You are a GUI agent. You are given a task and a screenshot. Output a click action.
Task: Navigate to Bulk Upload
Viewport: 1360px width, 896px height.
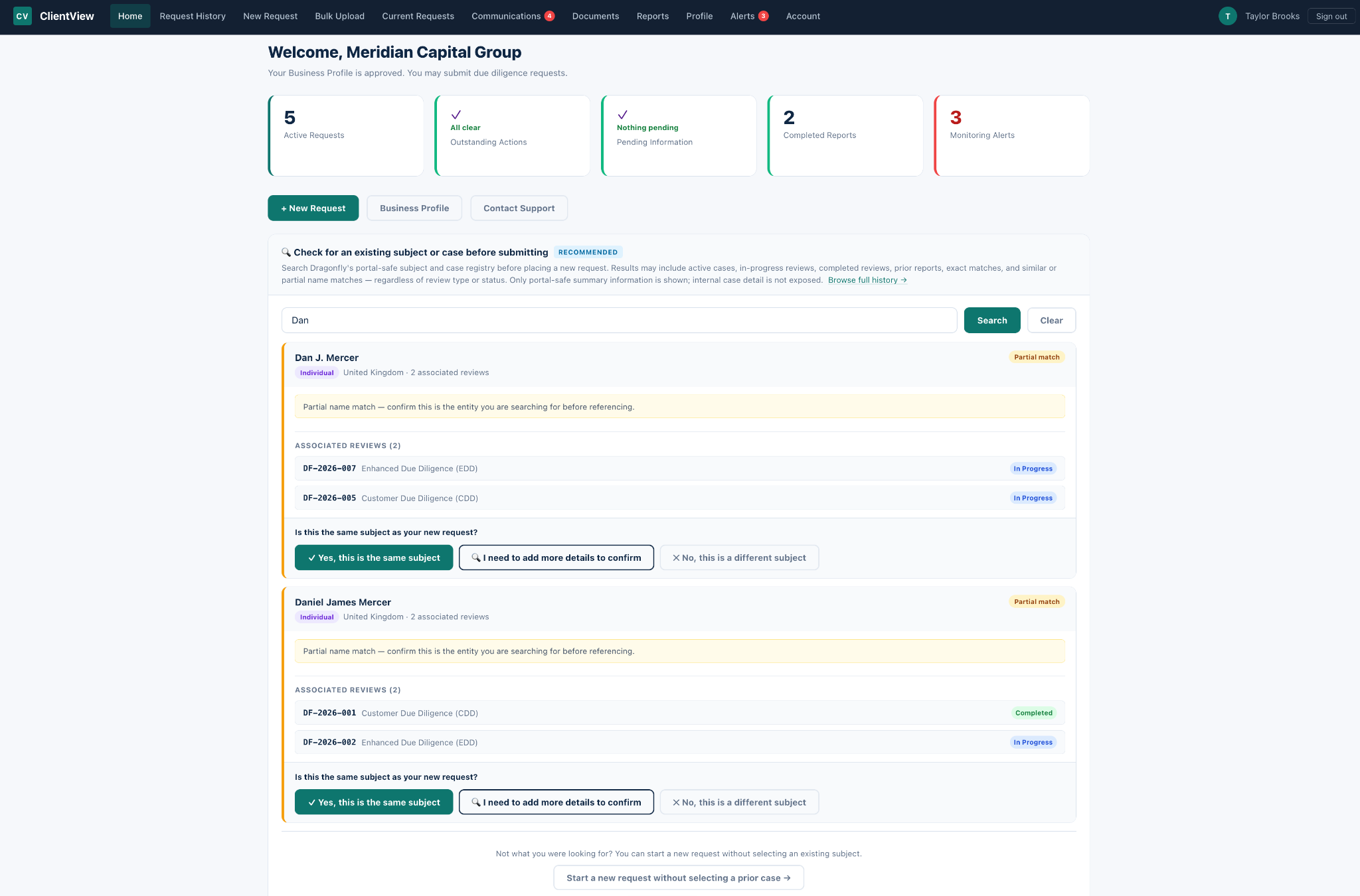[339, 16]
